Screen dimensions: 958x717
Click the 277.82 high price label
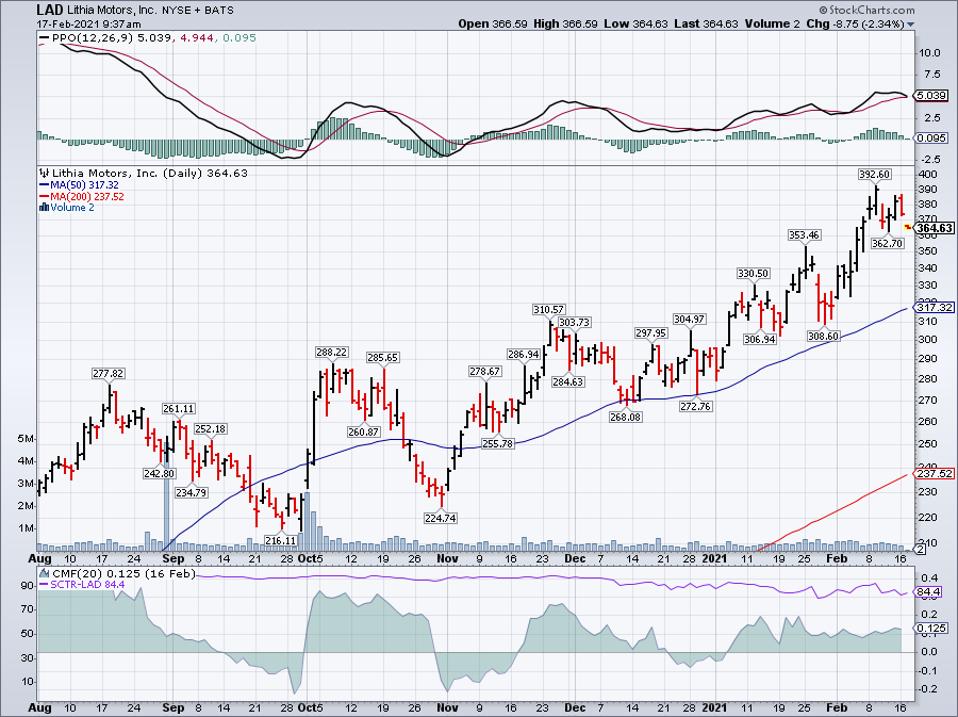click(x=108, y=374)
